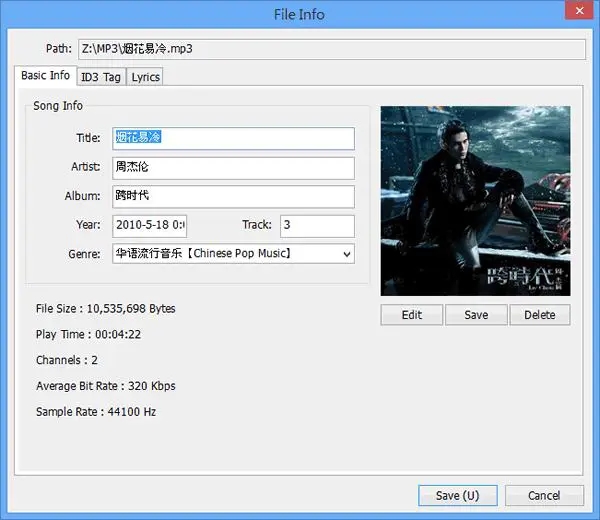Select the Album text field

tap(233, 197)
